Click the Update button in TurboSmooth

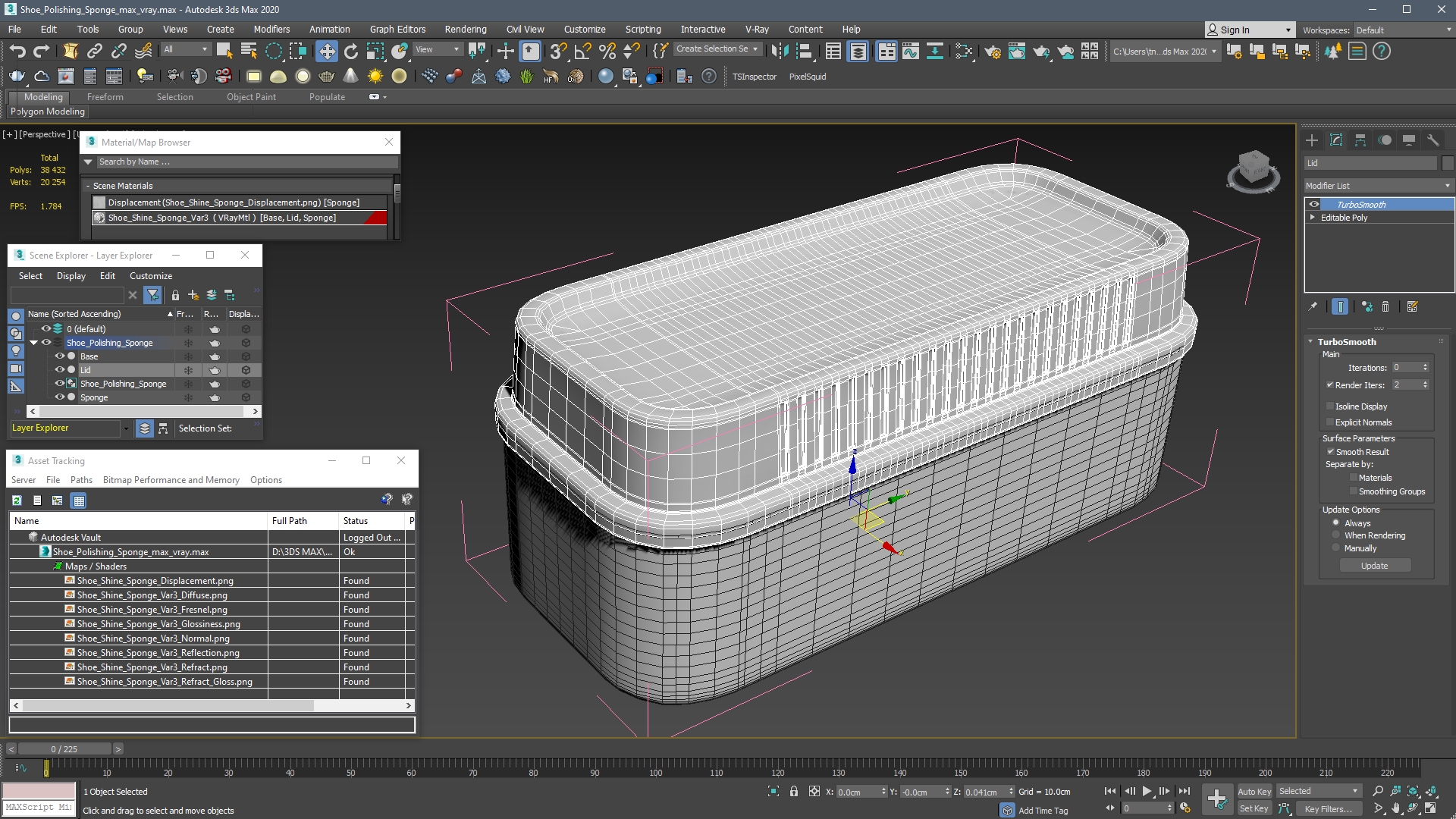[1374, 566]
